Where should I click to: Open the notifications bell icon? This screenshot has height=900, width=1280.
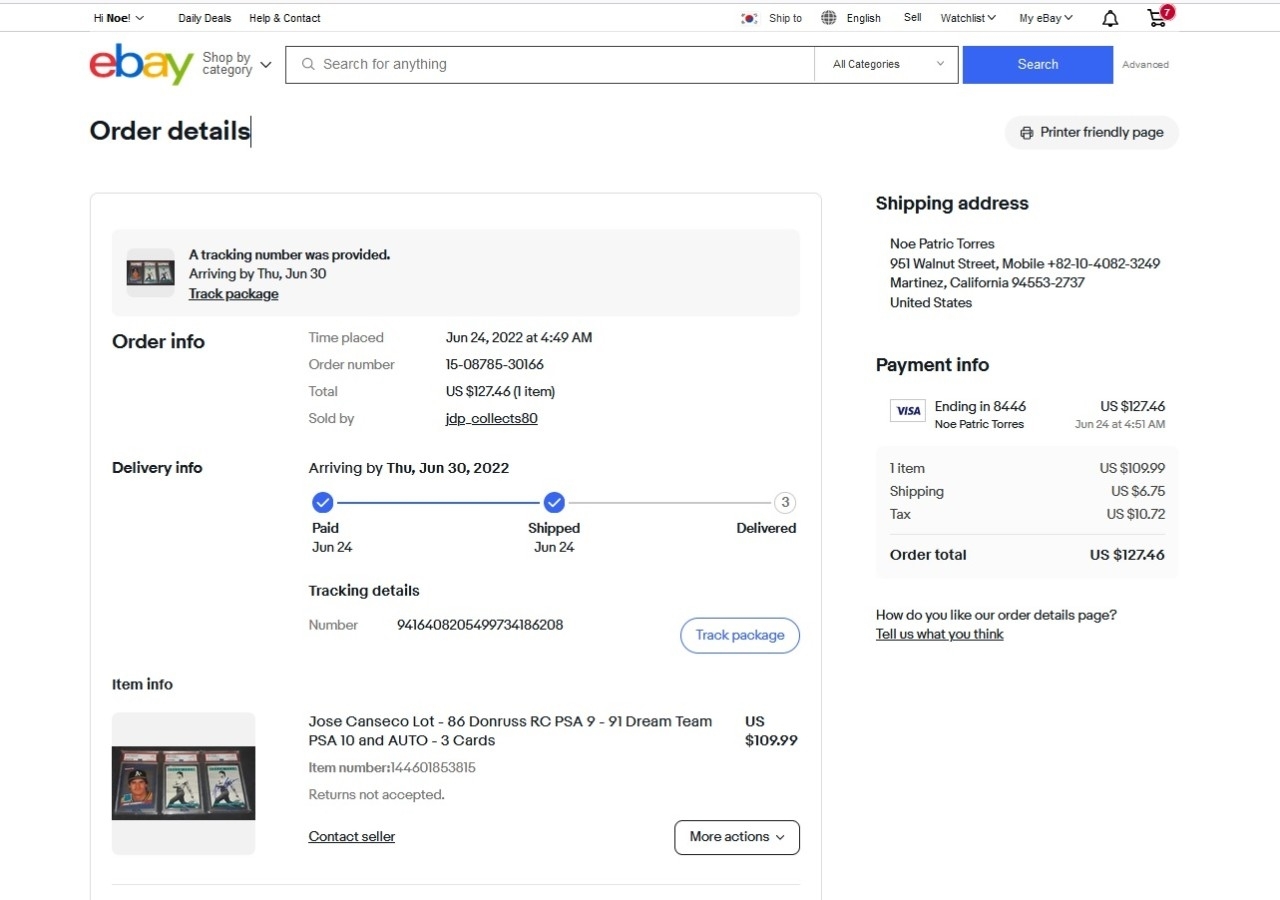[x=1110, y=18]
